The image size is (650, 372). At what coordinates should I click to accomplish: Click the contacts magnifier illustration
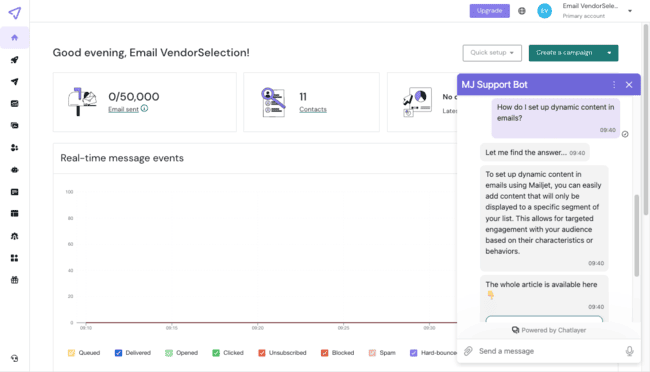(273, 102)
